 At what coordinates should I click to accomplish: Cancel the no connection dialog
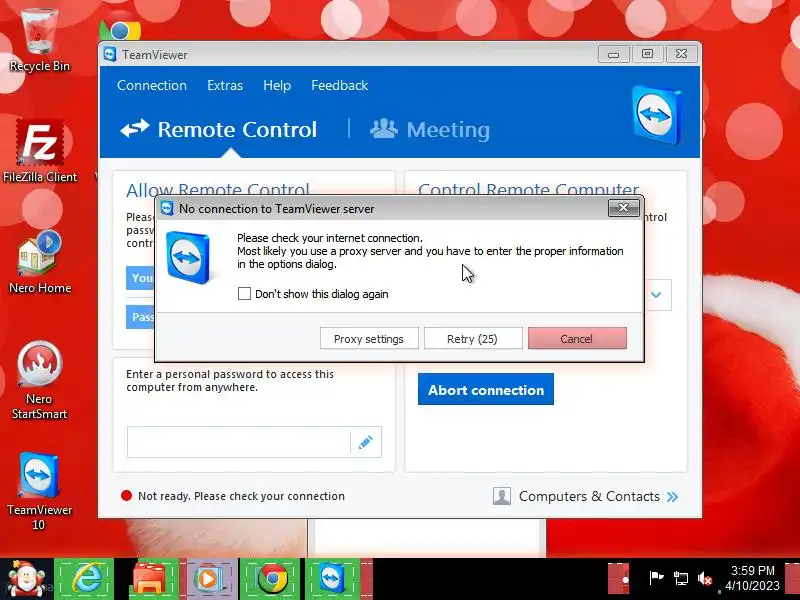(x=577, y=339)
